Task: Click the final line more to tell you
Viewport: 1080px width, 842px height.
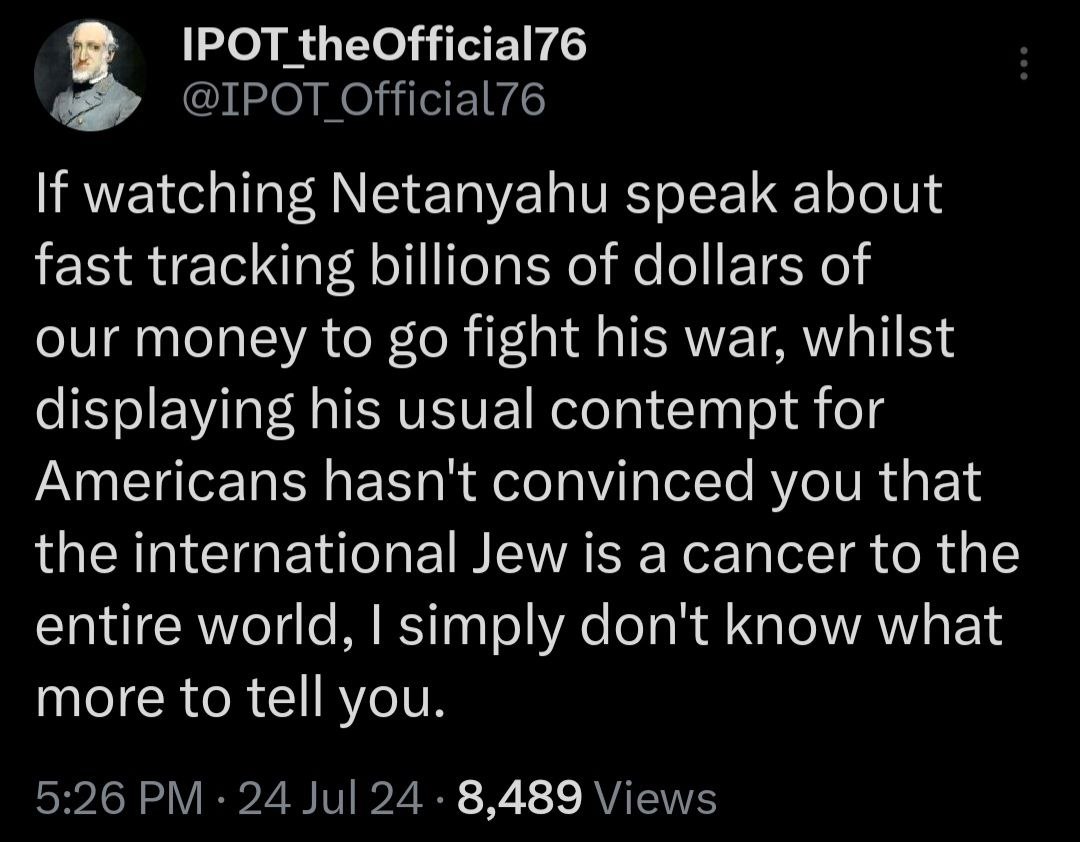Action: pos(237,700)
